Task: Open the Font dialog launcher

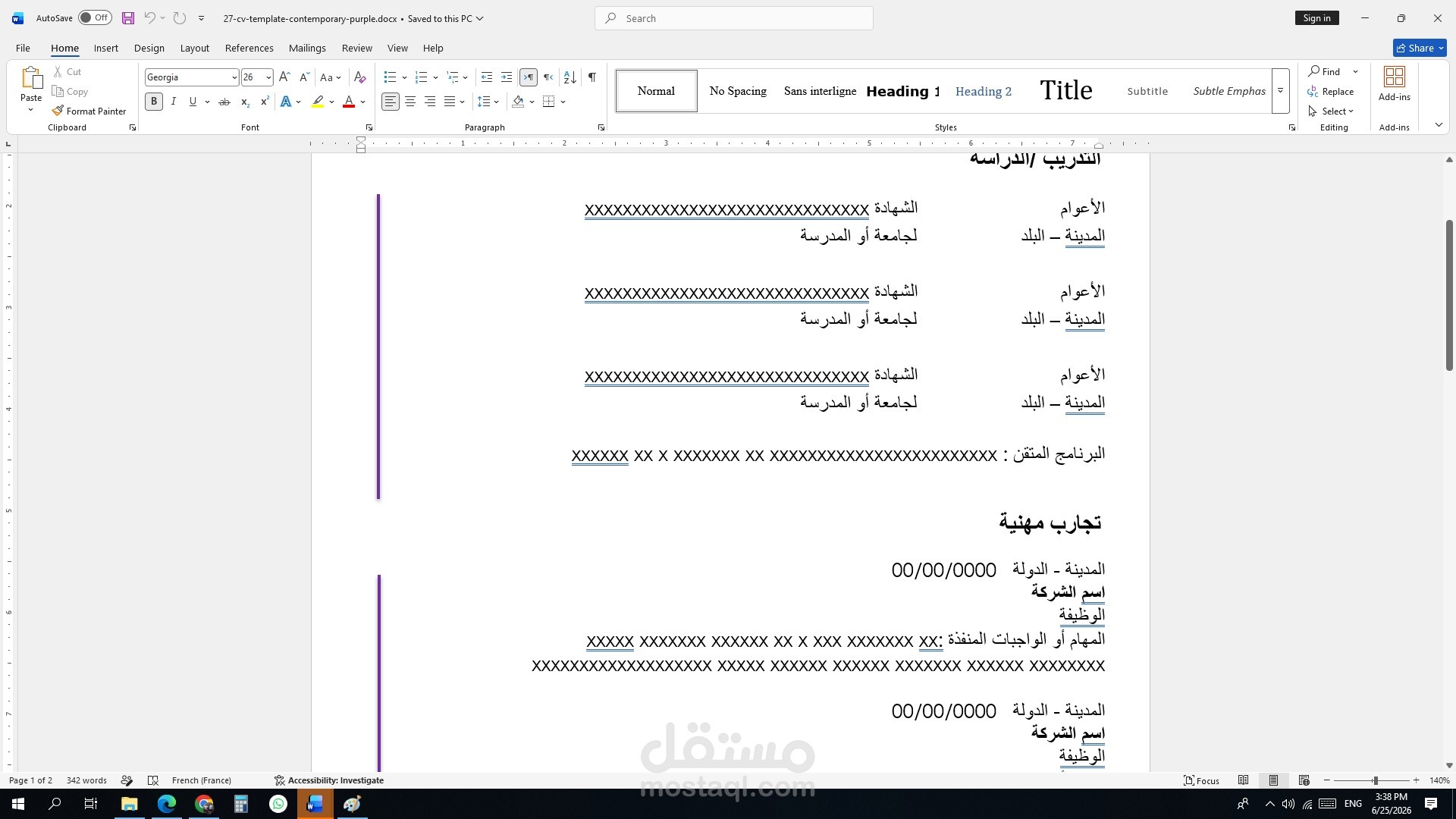Action: tap(369, 127)
